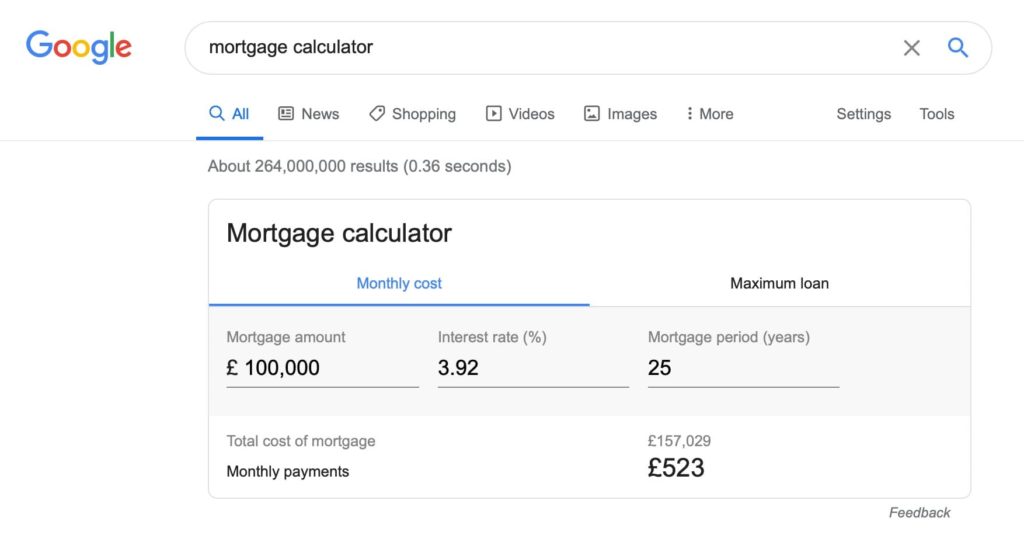Select the Monthly cost tab
The height and width of the screenshot is (542, 1024).
pos(399,283)
